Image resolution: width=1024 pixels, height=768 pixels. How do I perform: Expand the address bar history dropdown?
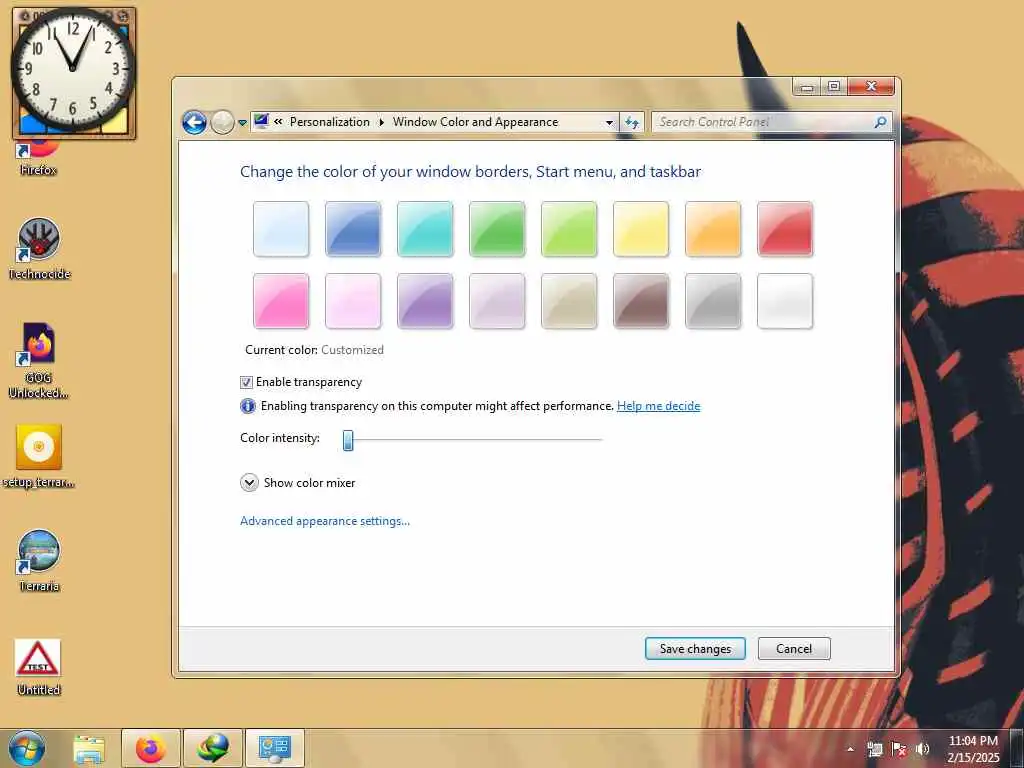[x=609, y=122]
